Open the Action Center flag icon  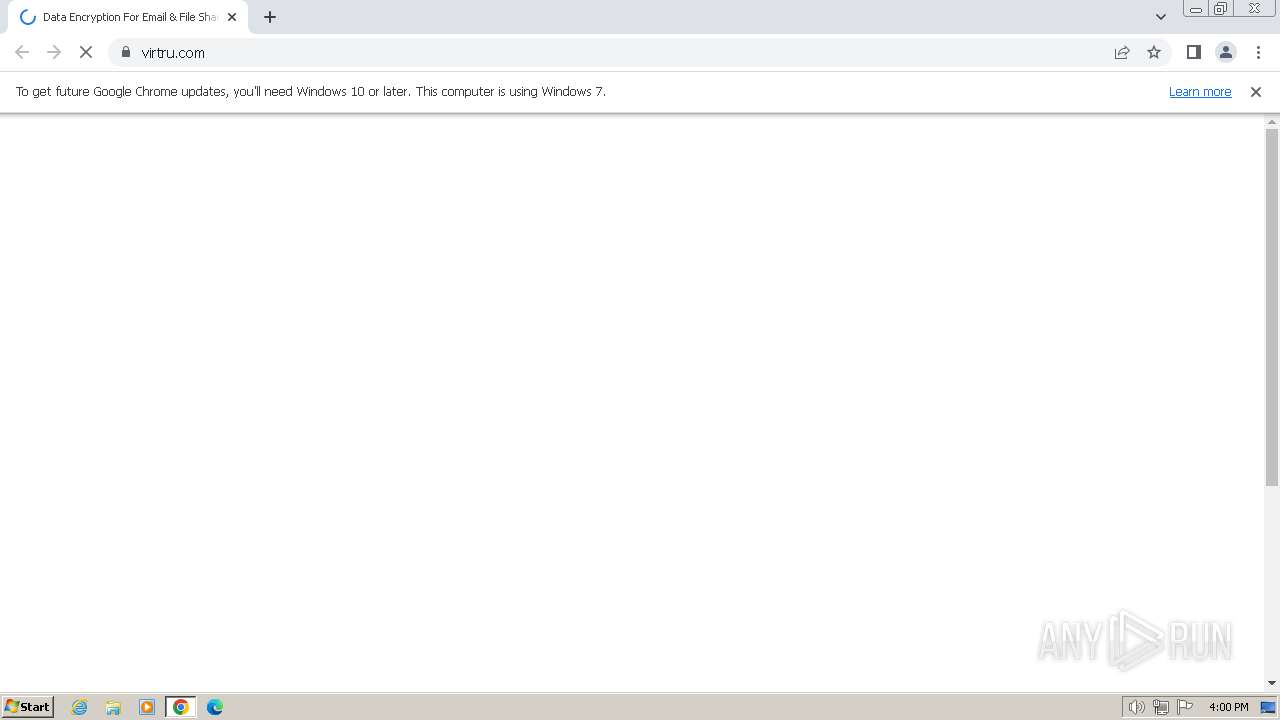1185,707
